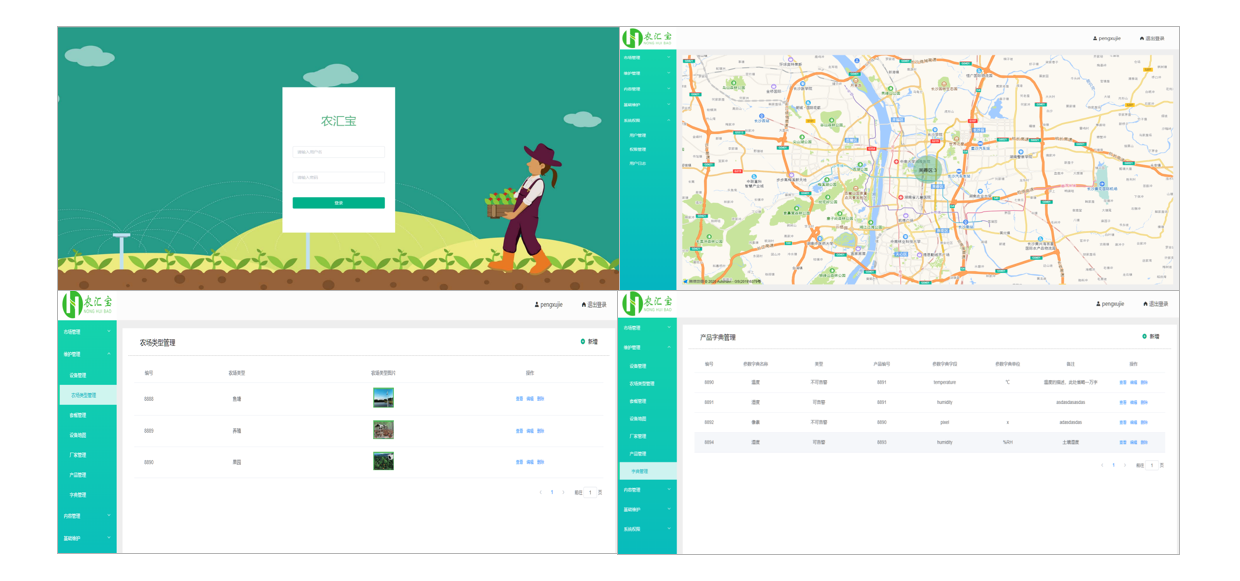Focus the username field on the login card
This screenshot has height=581, width=1240.
[338, 152]
